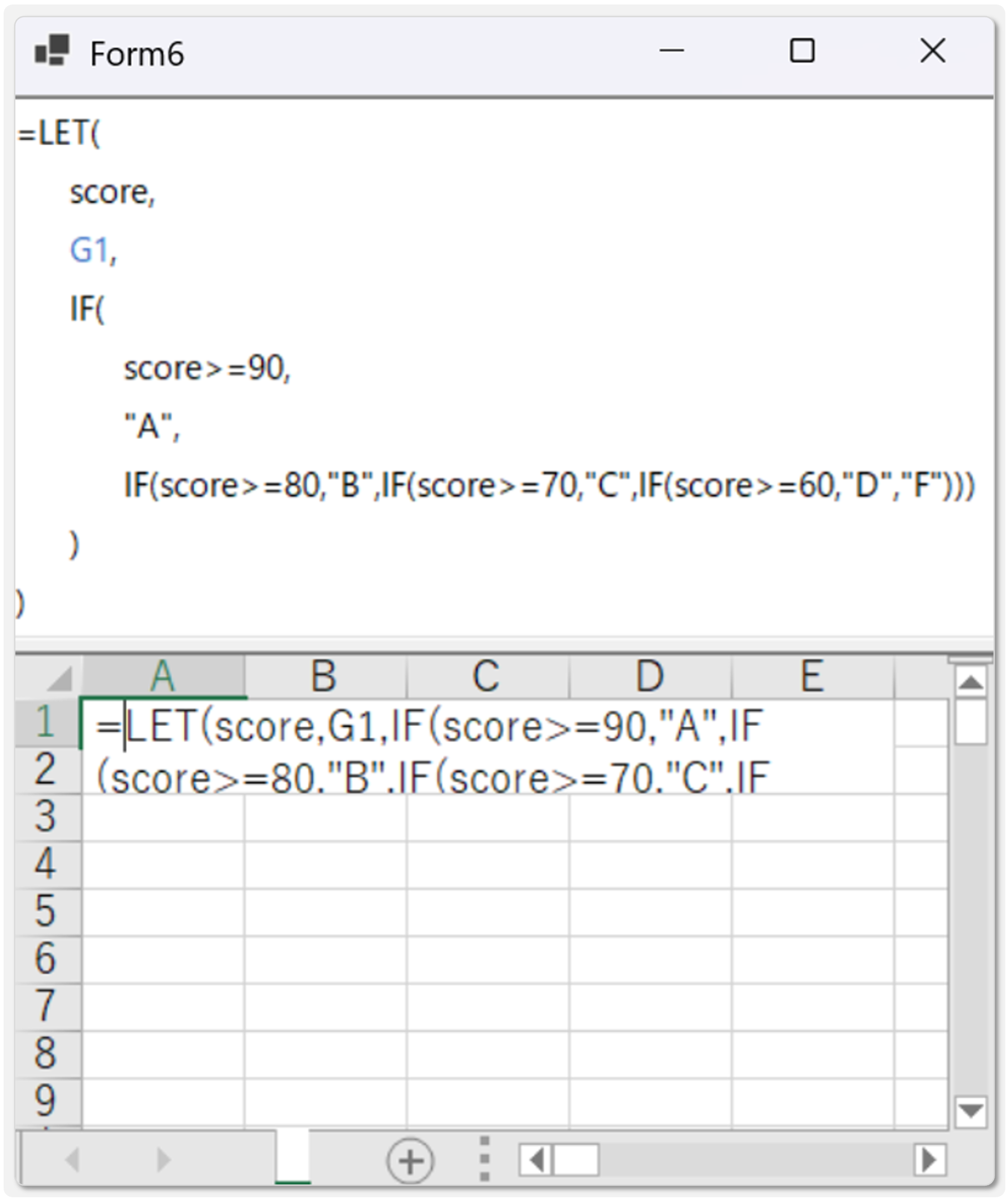
Task: Click the horizontal scrollbar thumb
Action: pyautogui.click(x=576, y=1161)
